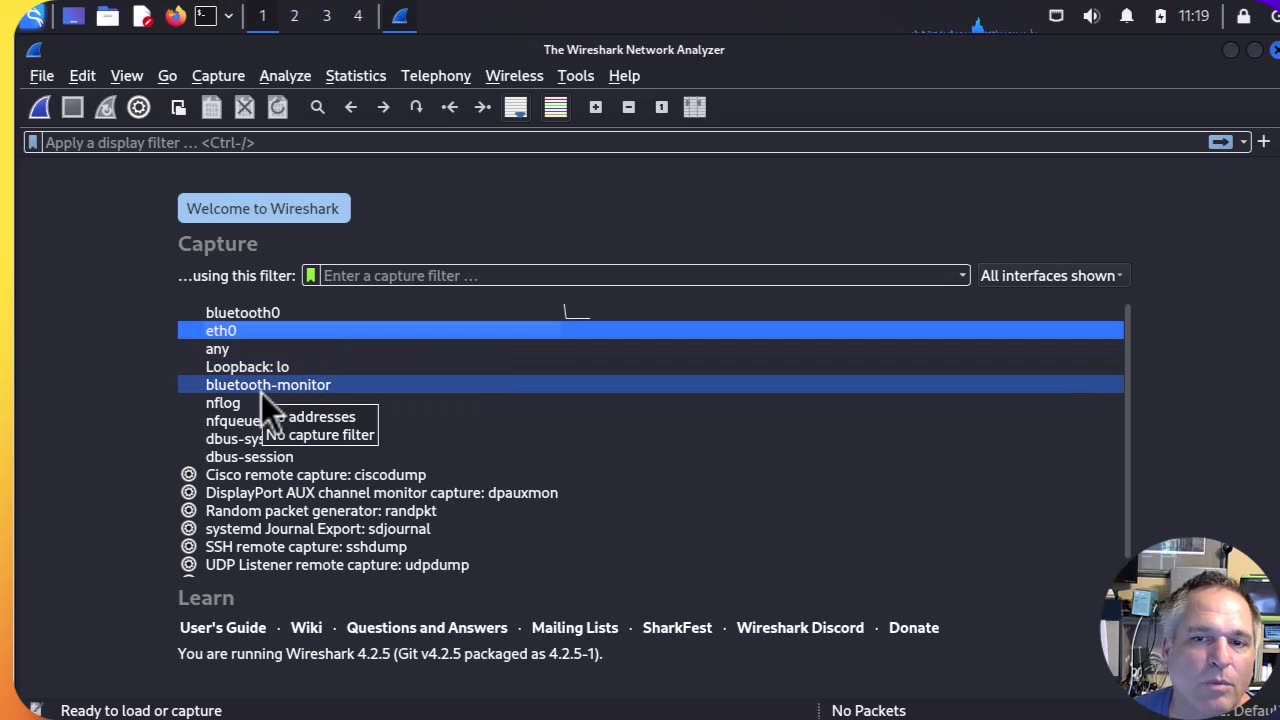Image resolution: width=1280 pixels, height=720 pixels.
Task: Open the Wireless menu
Action: coord(514,76)
